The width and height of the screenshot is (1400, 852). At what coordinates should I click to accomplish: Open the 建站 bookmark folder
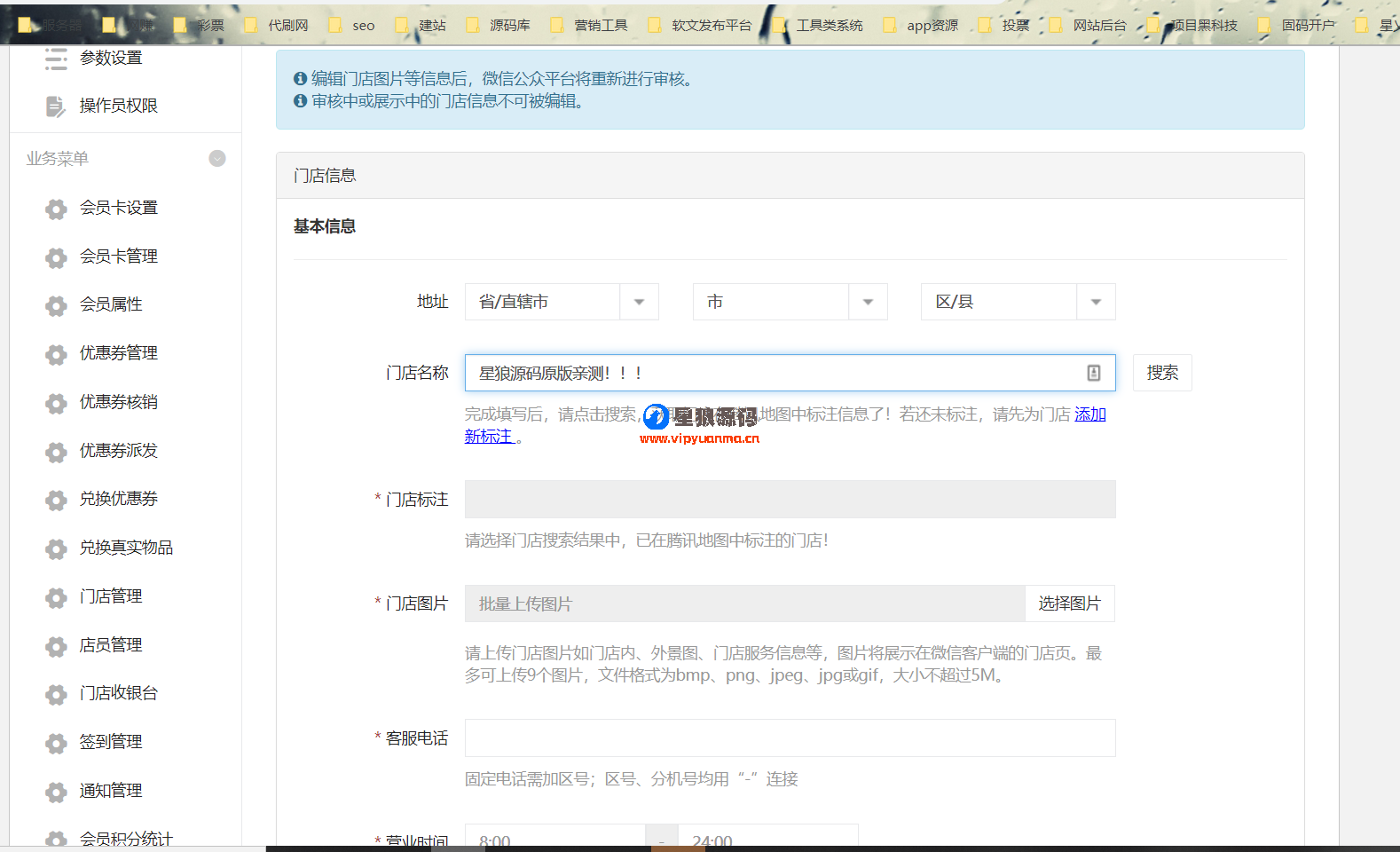pyautogui.click(x=421, y=25)
